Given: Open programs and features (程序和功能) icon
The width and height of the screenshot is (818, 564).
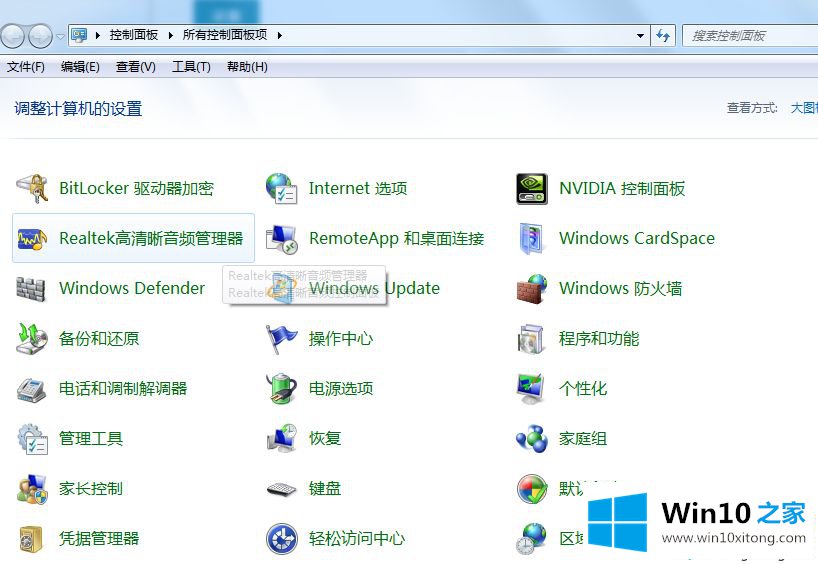Looking at the screenshot, I should tap(531, 339).
